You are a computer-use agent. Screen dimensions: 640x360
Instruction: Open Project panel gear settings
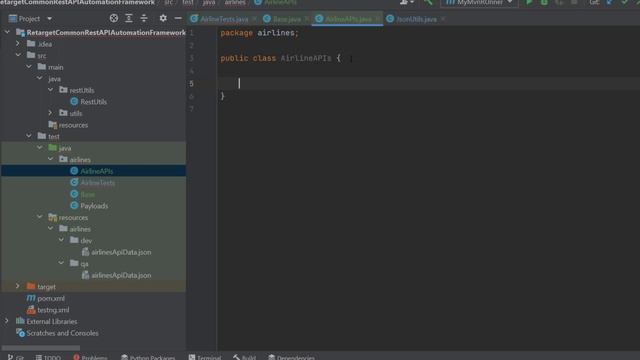click(x=163, y=18)
